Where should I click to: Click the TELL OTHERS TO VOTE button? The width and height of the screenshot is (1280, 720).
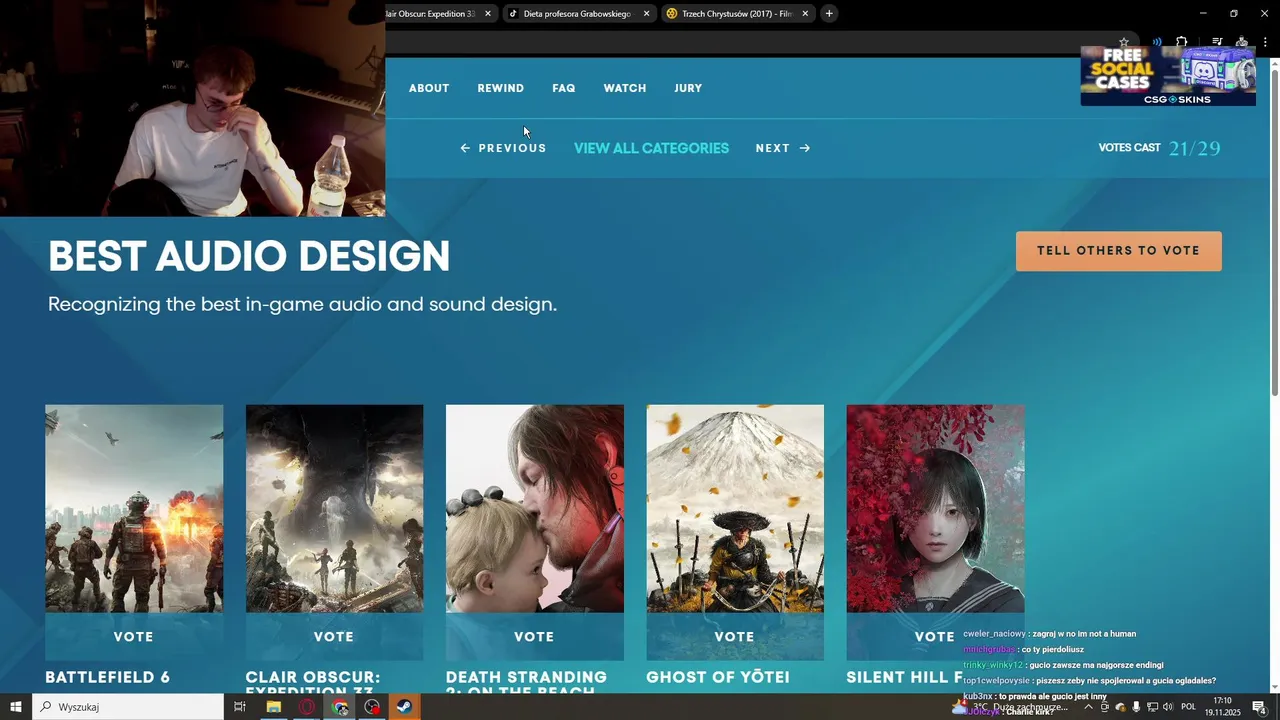tap(1118, 251)
